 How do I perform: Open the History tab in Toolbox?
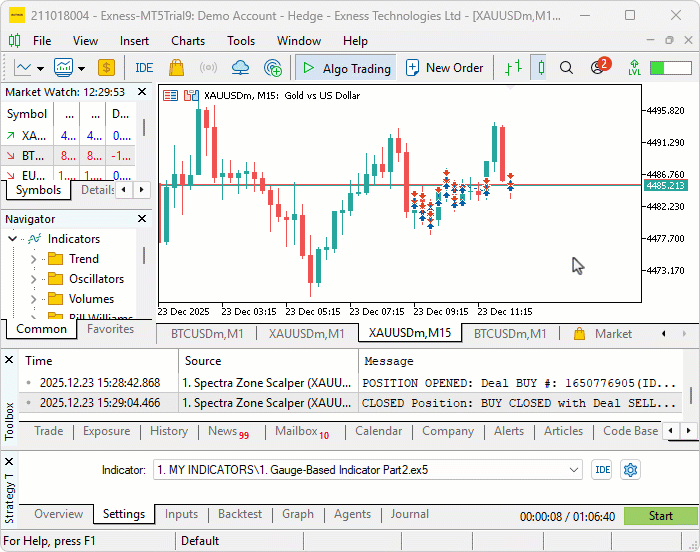[x=169, y=431]
